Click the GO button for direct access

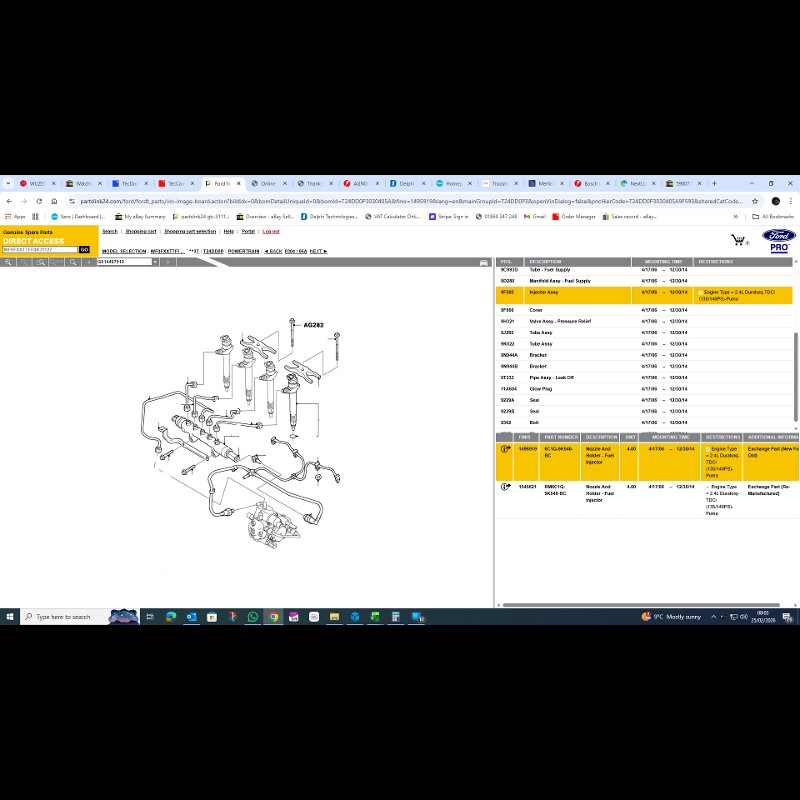point(84,250)
